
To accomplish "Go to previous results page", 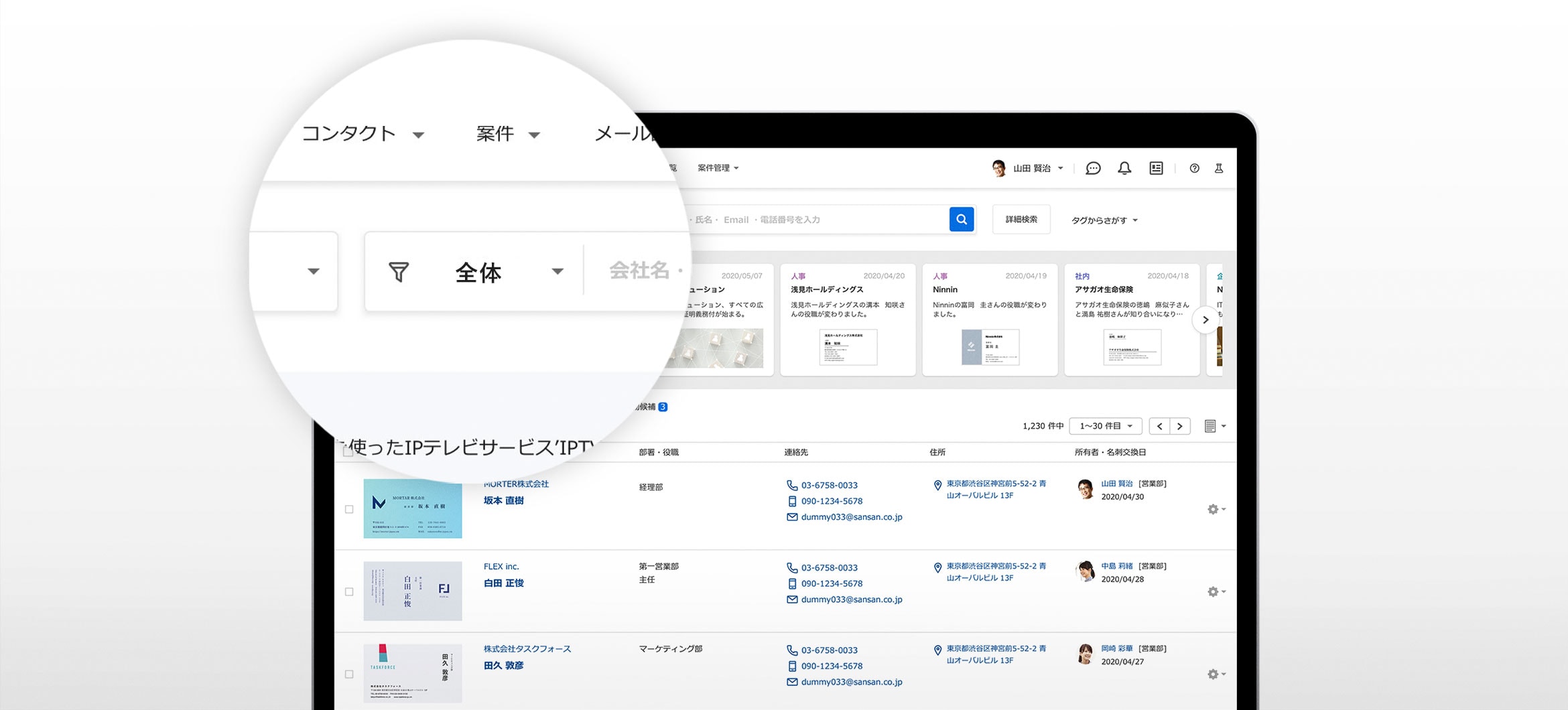I will point(1159,426).
